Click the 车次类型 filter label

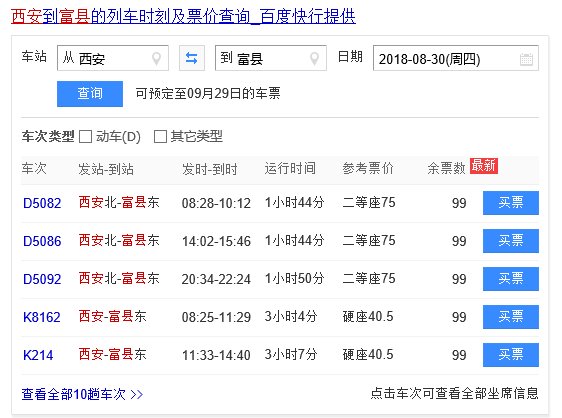(x=48, y=136)
